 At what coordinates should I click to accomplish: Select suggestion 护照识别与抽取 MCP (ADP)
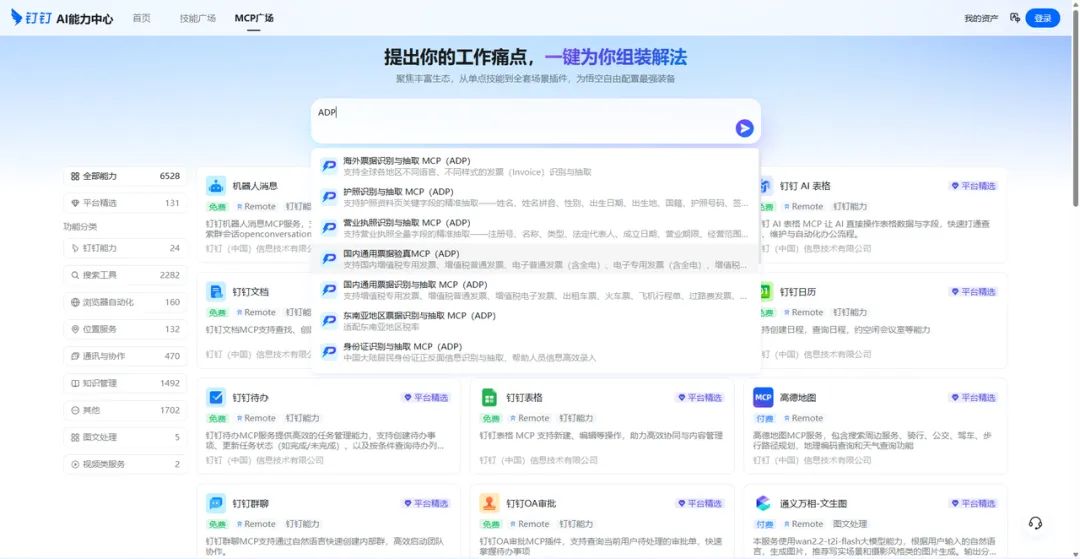point(535,197)
